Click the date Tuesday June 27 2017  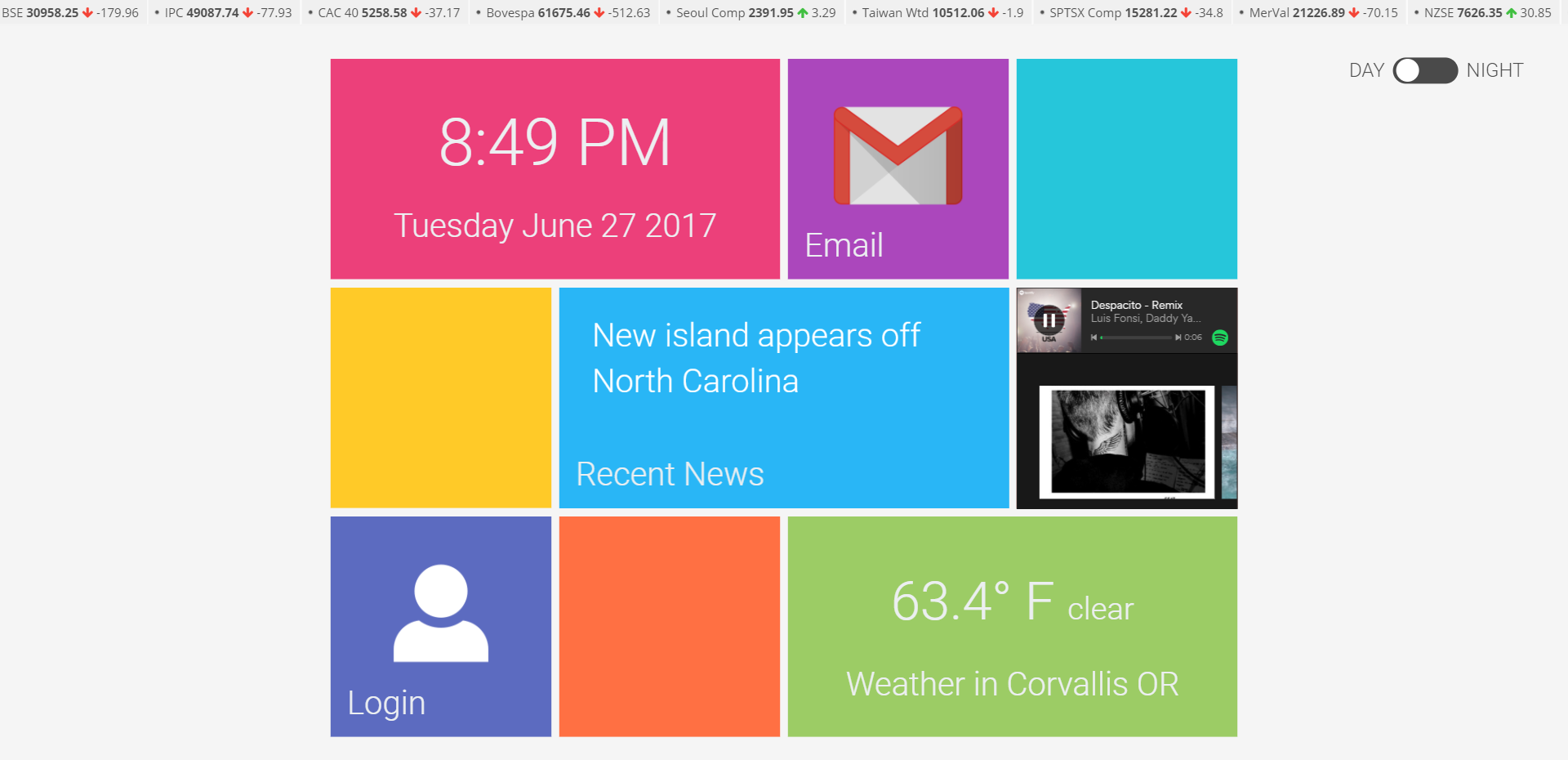pyautogui.click(x=555, y=226)
